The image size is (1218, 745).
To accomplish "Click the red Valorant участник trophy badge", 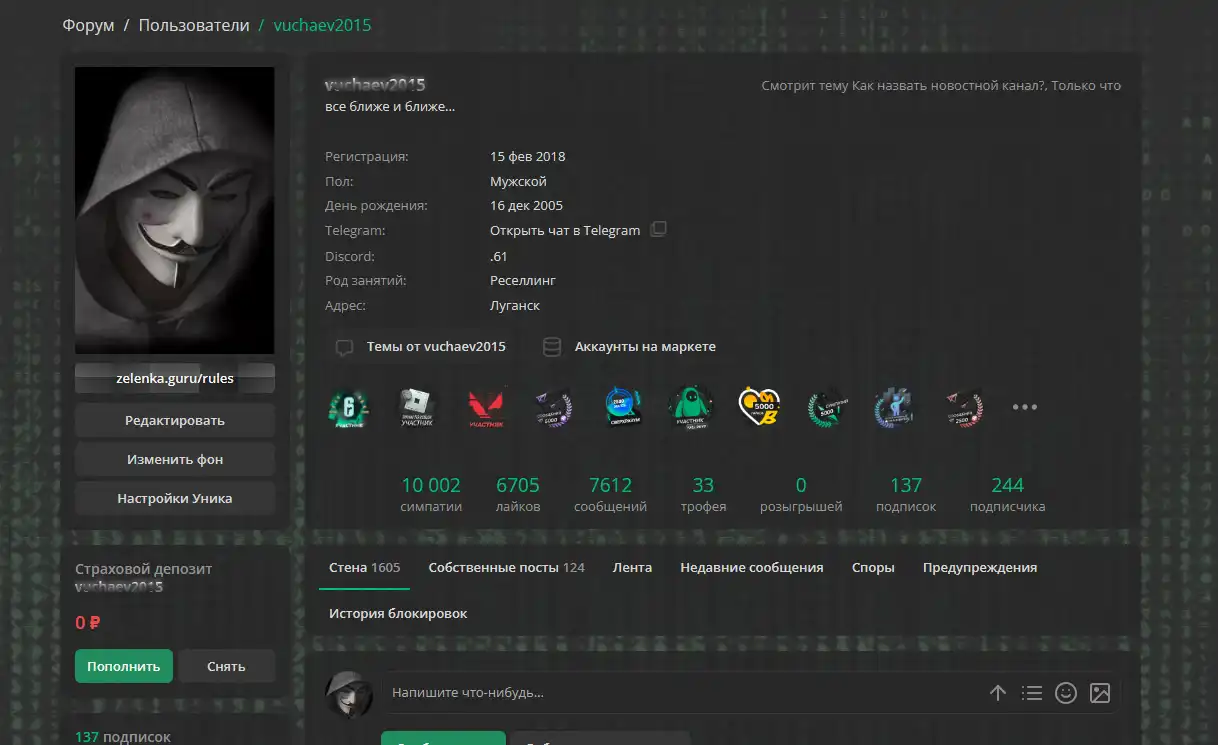I will tap(486, 407).
